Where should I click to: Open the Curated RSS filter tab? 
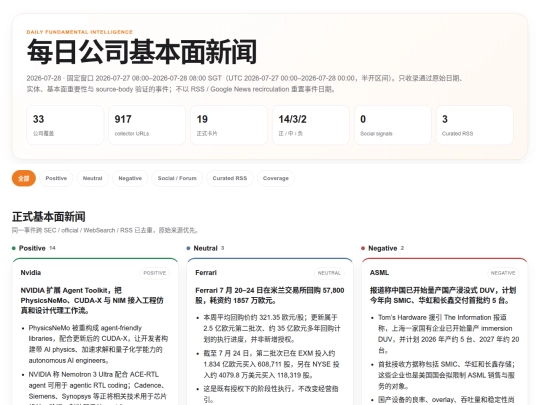(x=230, y=178)
